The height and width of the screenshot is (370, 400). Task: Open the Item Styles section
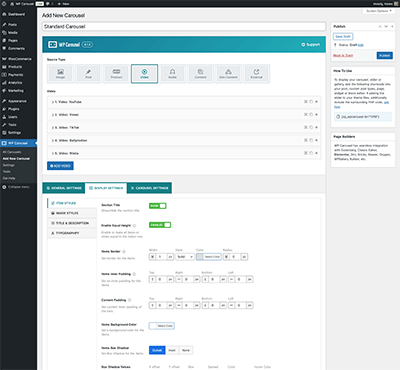coord(72,203)
